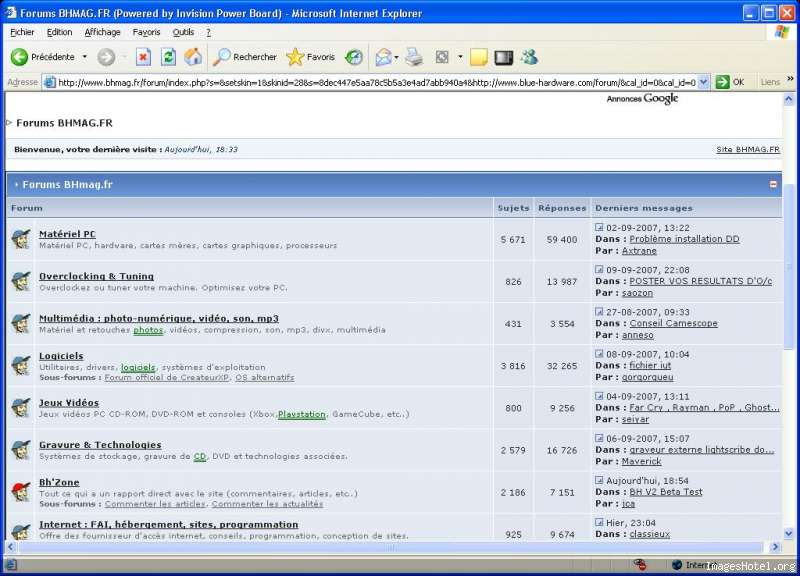Open browsing history with the clock icon
Viewport: 800px width, 576px height.
click(354, 57)
